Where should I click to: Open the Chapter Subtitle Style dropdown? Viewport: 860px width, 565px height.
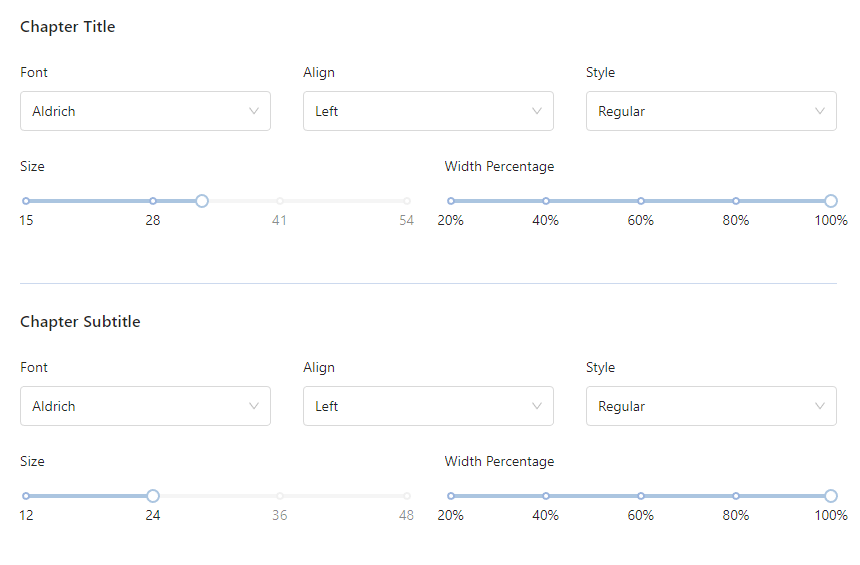point(711,406)
